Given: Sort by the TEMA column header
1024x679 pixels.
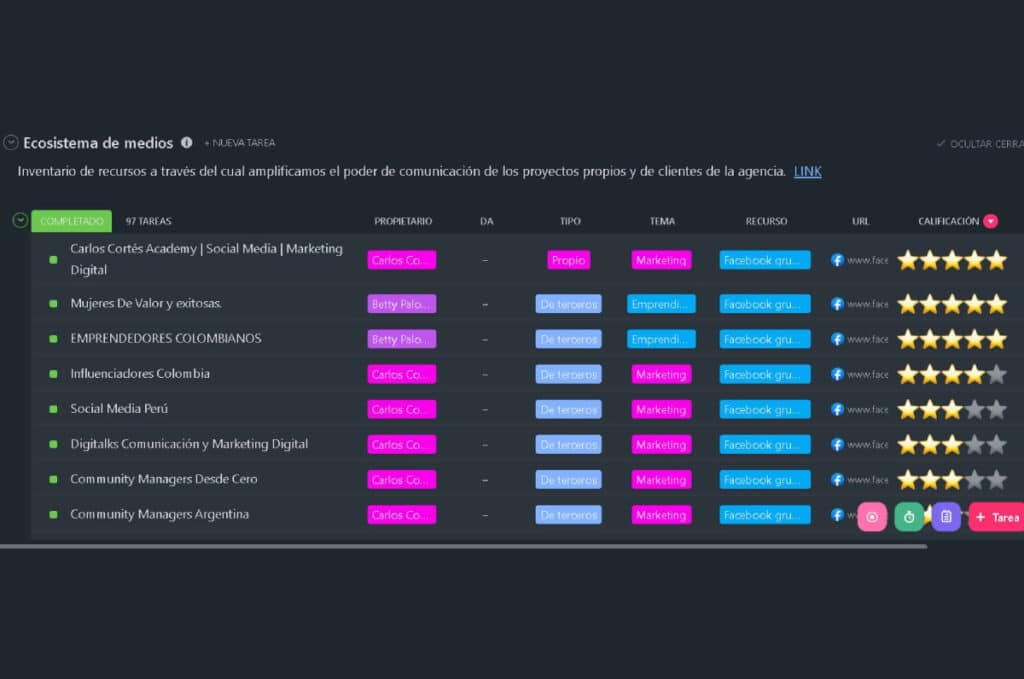Looking at the screenshot, I should [x=662, y=221].
